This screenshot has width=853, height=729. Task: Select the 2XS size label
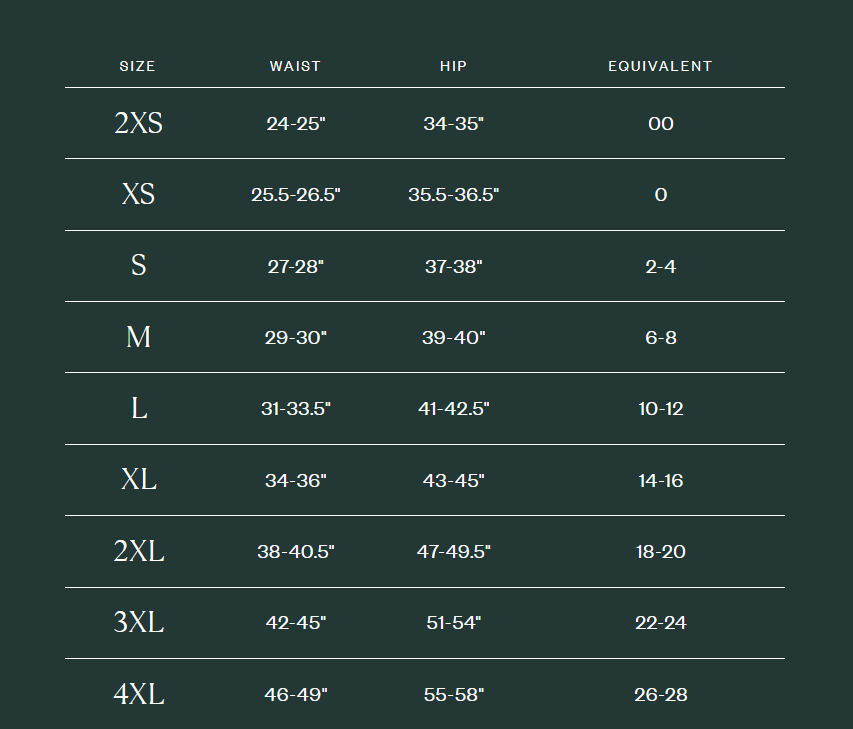click(138, 123)
